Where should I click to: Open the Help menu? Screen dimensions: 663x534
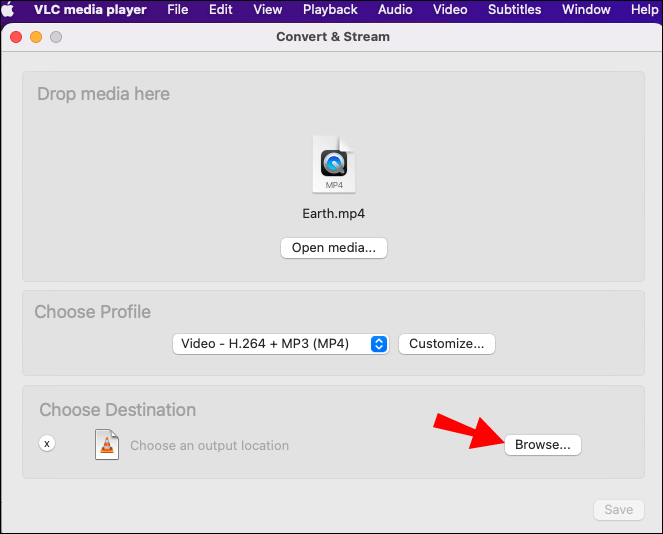click(x=644, y=9)
